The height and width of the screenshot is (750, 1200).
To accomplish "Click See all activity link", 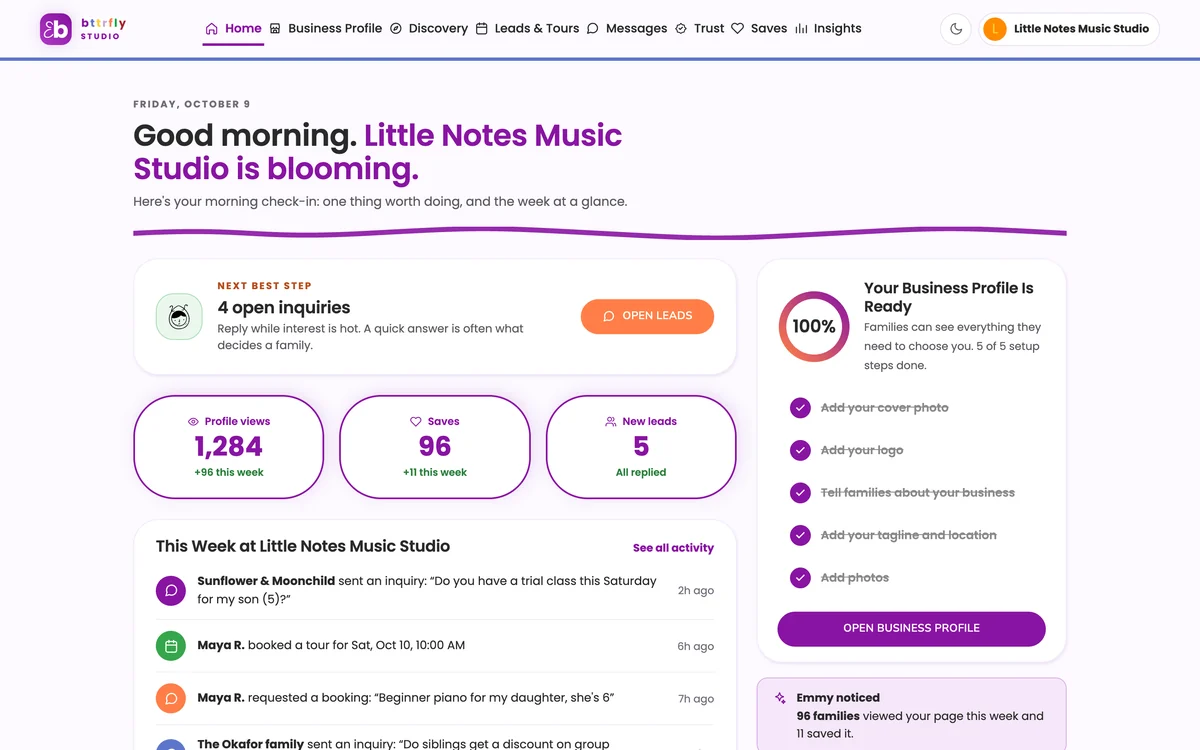I will pos(673,548).
